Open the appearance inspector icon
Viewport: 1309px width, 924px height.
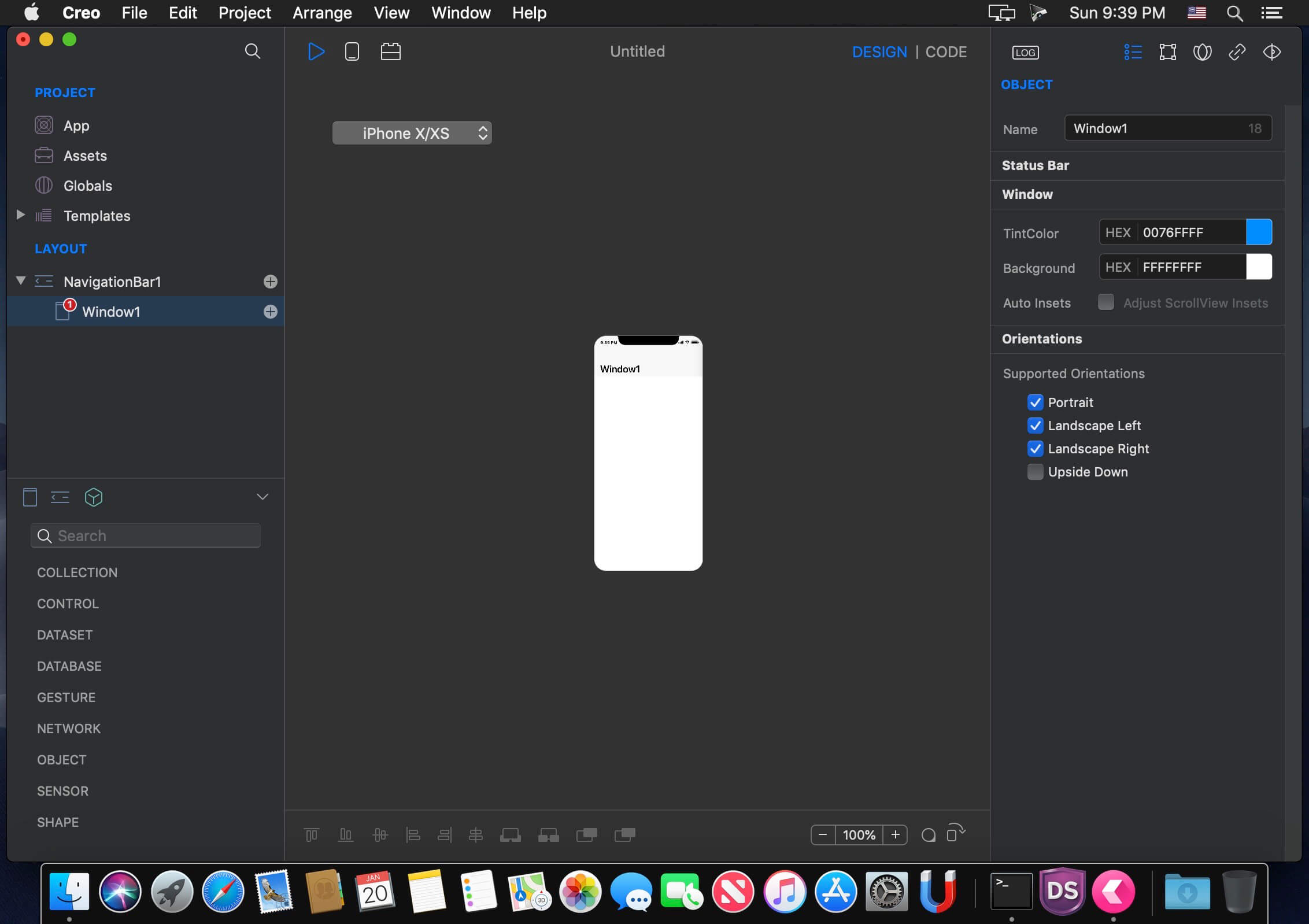[1202, 52]
